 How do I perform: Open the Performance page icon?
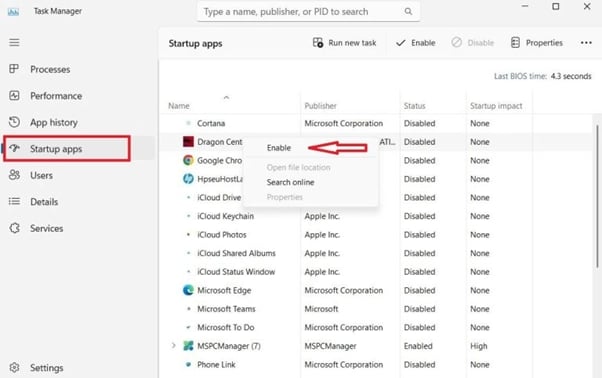(14, 96)
